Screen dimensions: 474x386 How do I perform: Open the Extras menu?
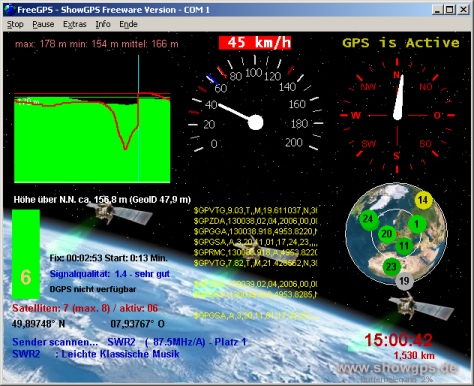(75, 24)
